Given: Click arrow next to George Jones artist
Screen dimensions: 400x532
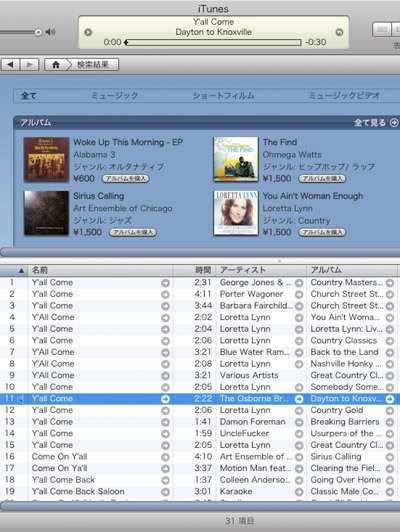Looking at the screenshot, I should click(x=299, y=283).
